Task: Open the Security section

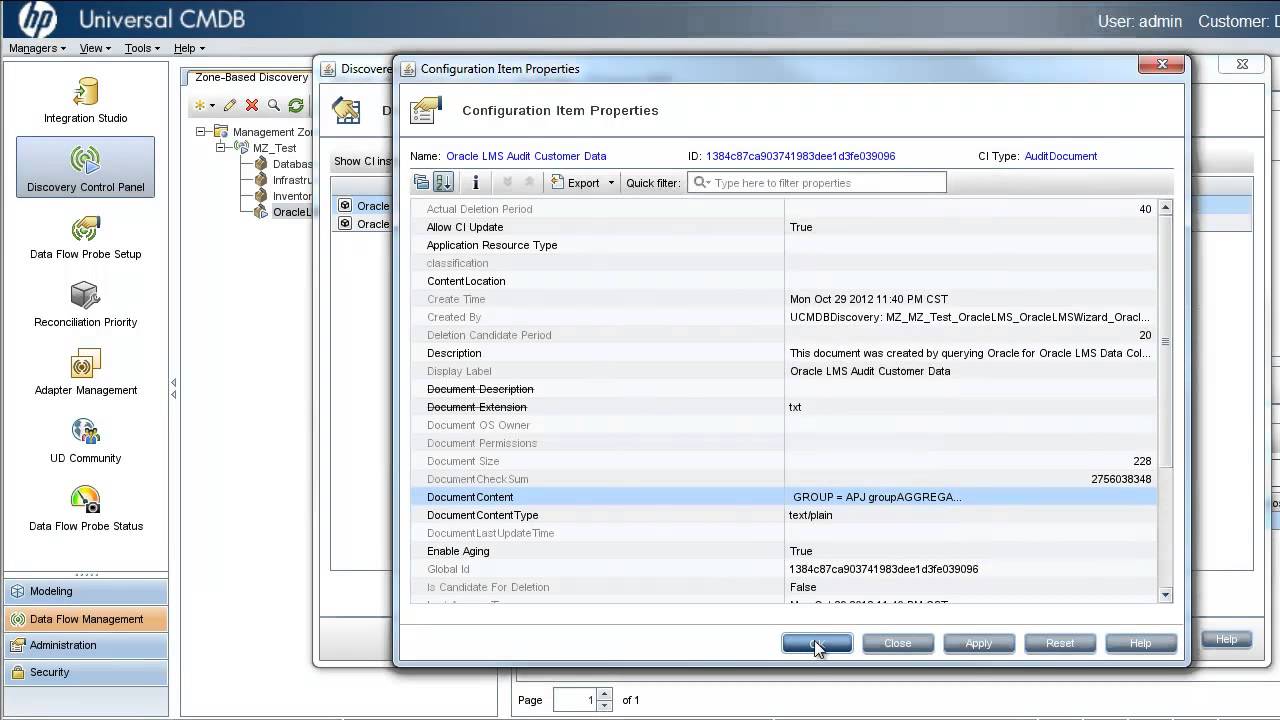Action: click(x=85, y=672)
